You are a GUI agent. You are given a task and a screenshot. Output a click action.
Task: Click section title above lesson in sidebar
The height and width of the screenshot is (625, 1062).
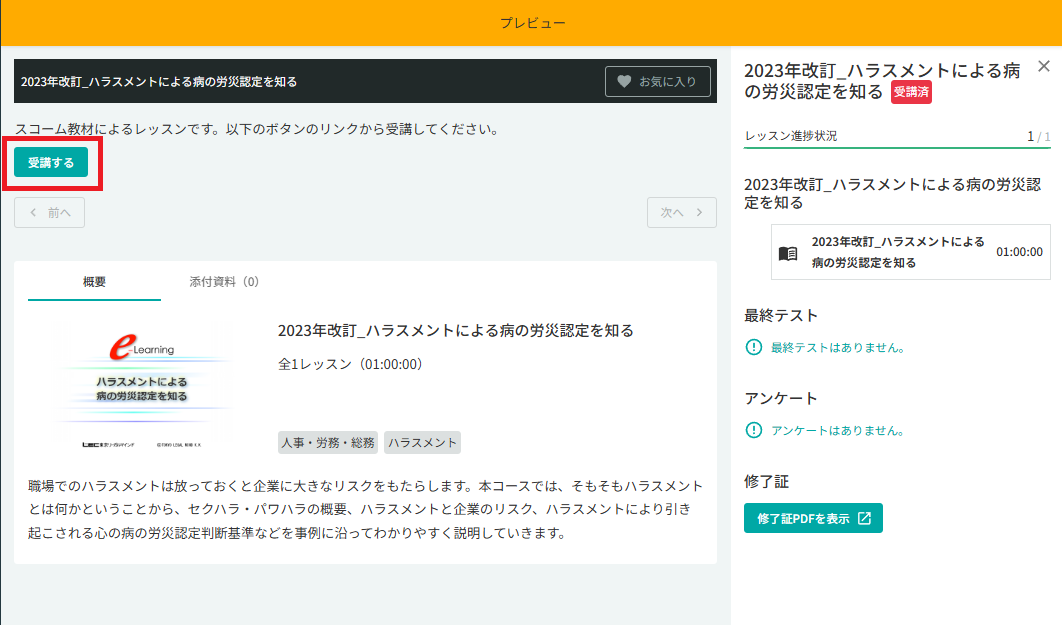(x=893, y=194)
